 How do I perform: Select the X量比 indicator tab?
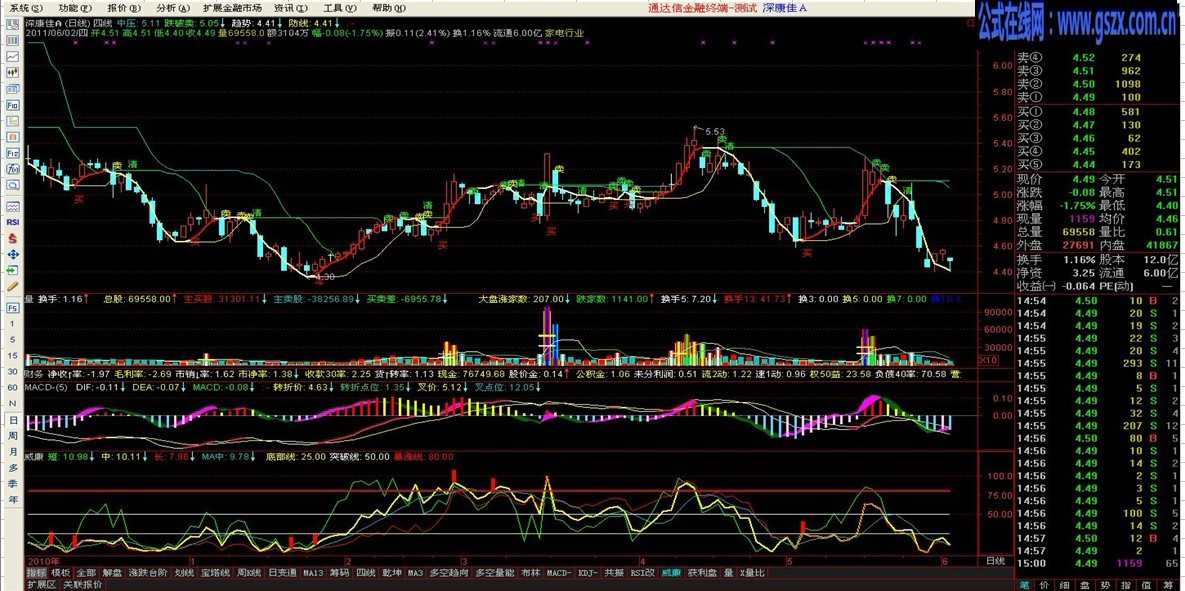tap(752, 572)
